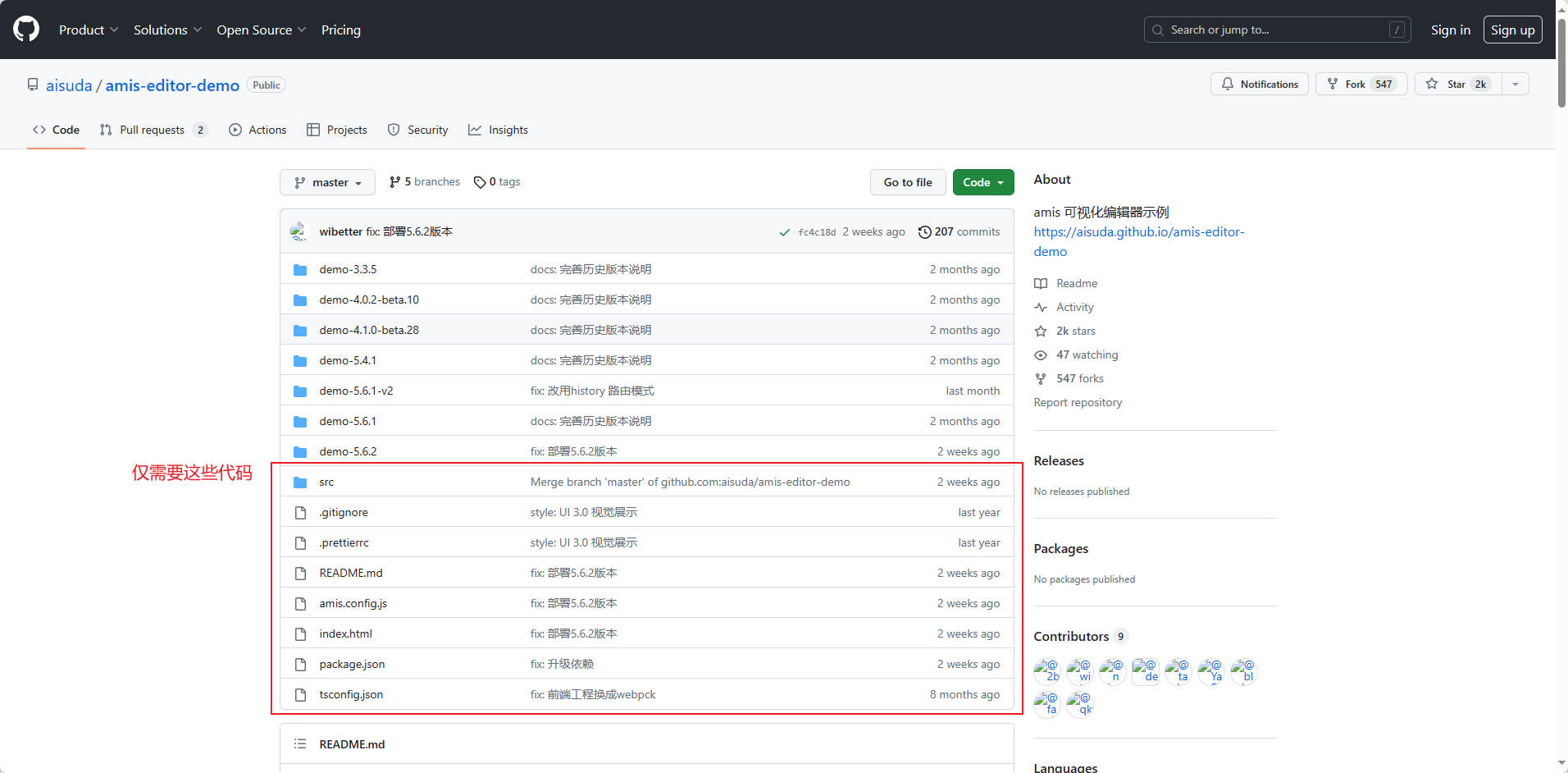Open the Packages heading link
Image resolution: width=1568 pixels, height=773 pixels.
click(x=1061, y=549)
